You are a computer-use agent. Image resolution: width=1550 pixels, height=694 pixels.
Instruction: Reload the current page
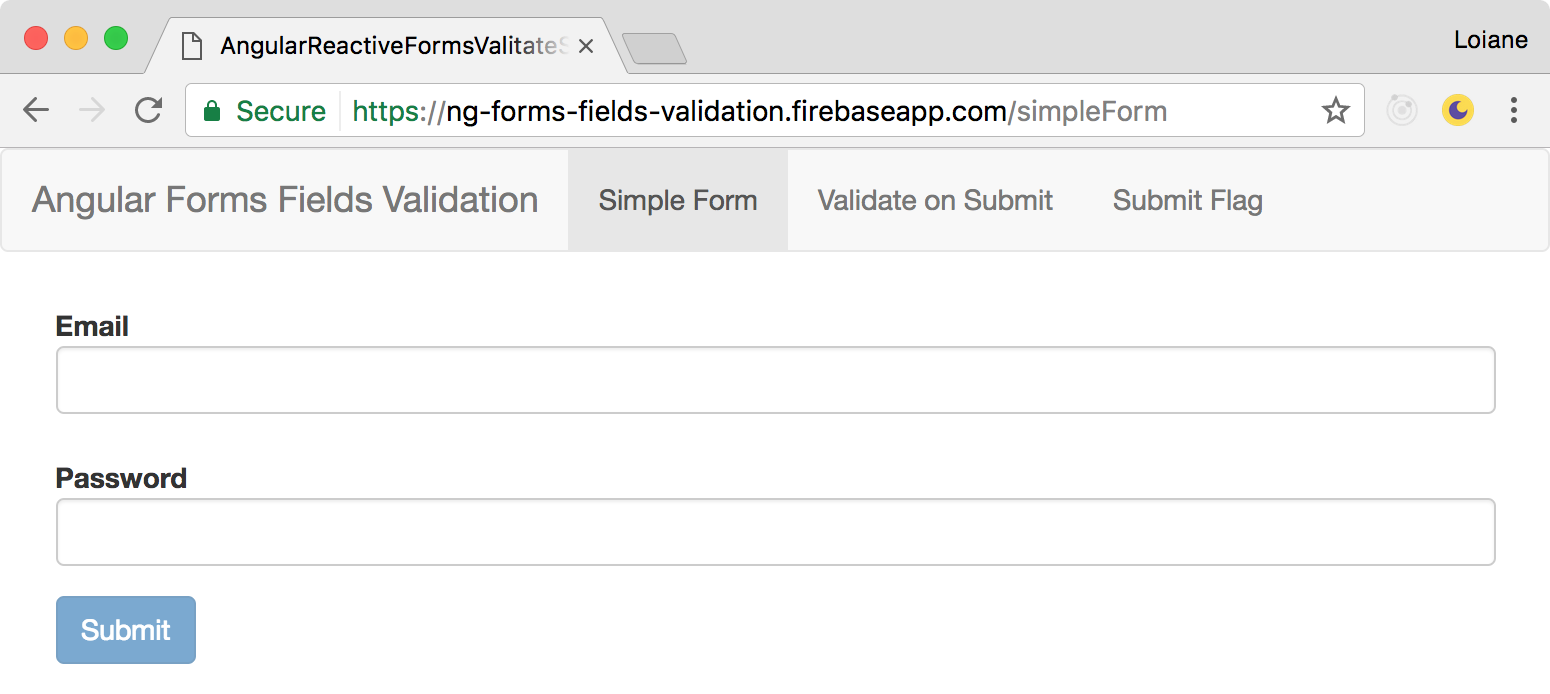(x=148, y=110)
